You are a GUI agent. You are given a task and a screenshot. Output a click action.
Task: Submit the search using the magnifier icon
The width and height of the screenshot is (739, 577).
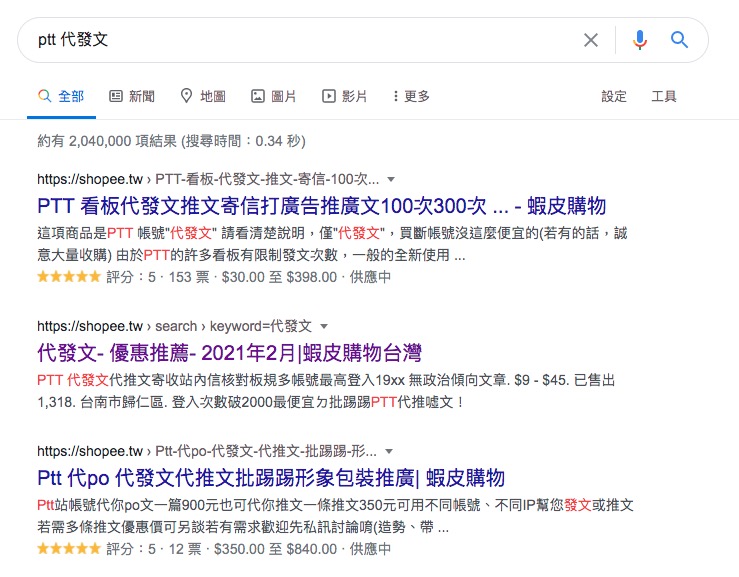point(679,40)
